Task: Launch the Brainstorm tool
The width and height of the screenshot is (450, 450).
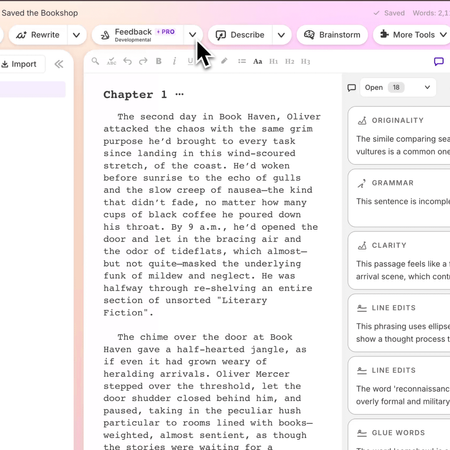Action: pyautogui.click(x=332, y=35)
